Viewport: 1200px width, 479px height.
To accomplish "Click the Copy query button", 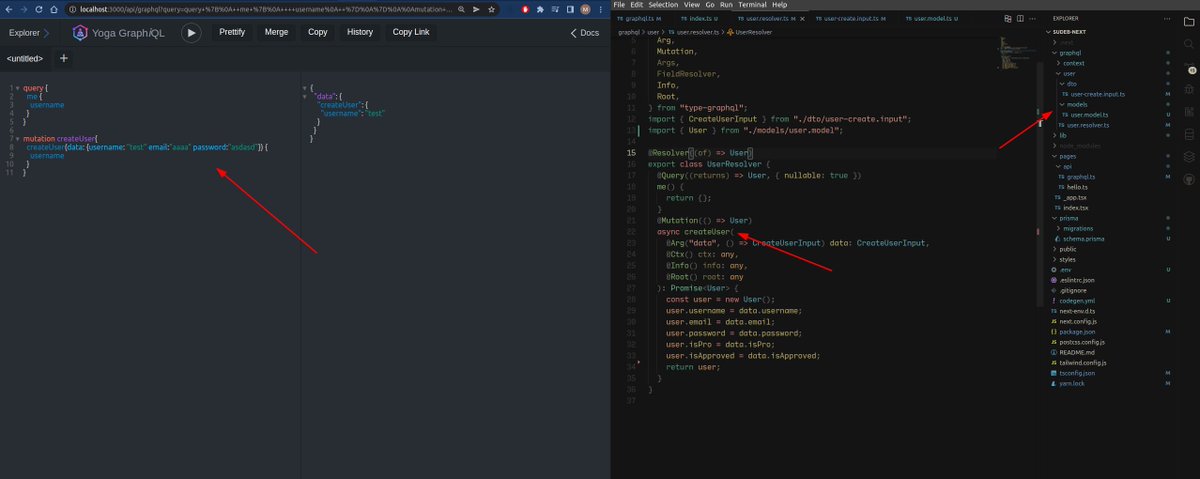I will [318, 32].
